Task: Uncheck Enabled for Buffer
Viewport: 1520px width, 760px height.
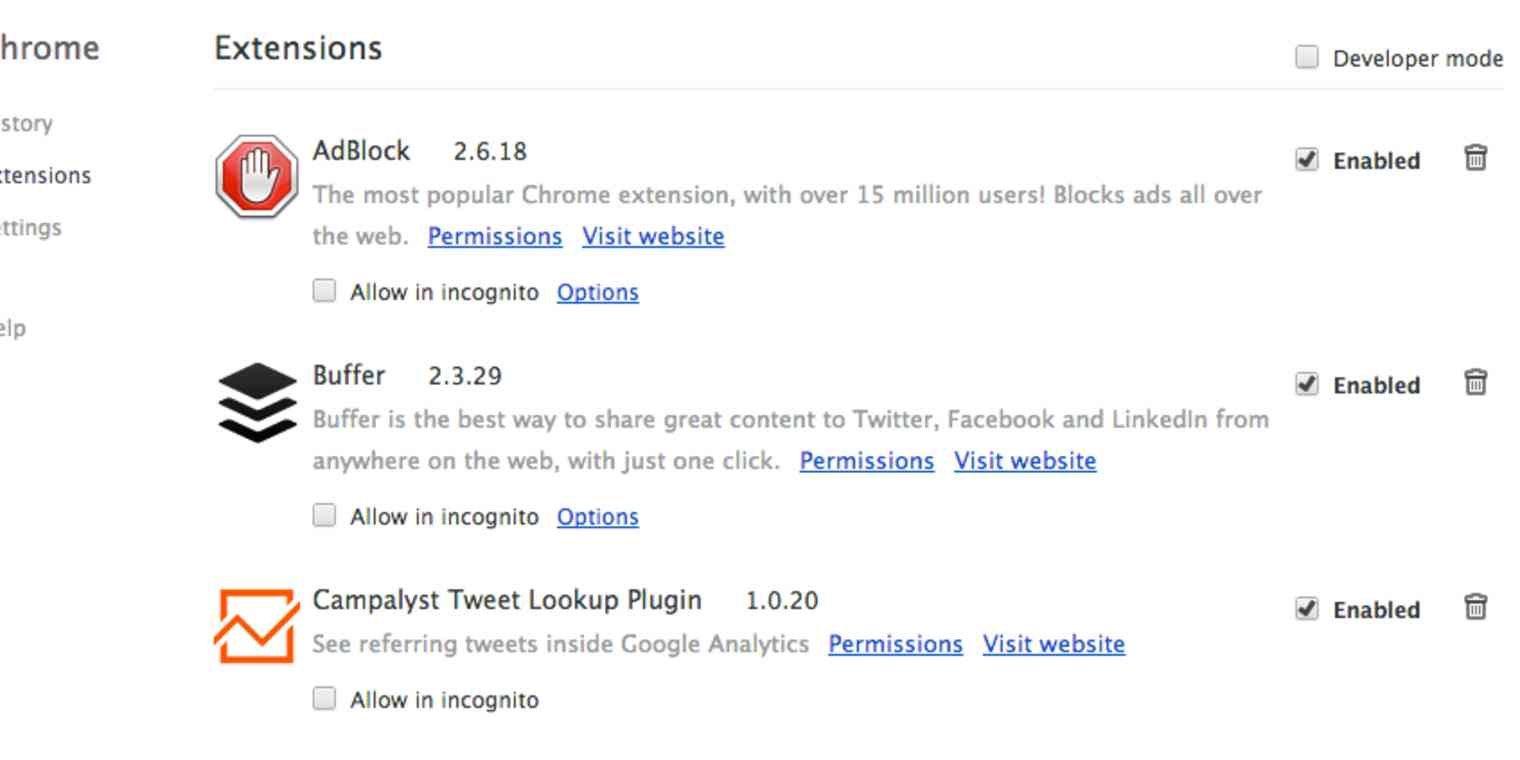Action: [1308, 384]
